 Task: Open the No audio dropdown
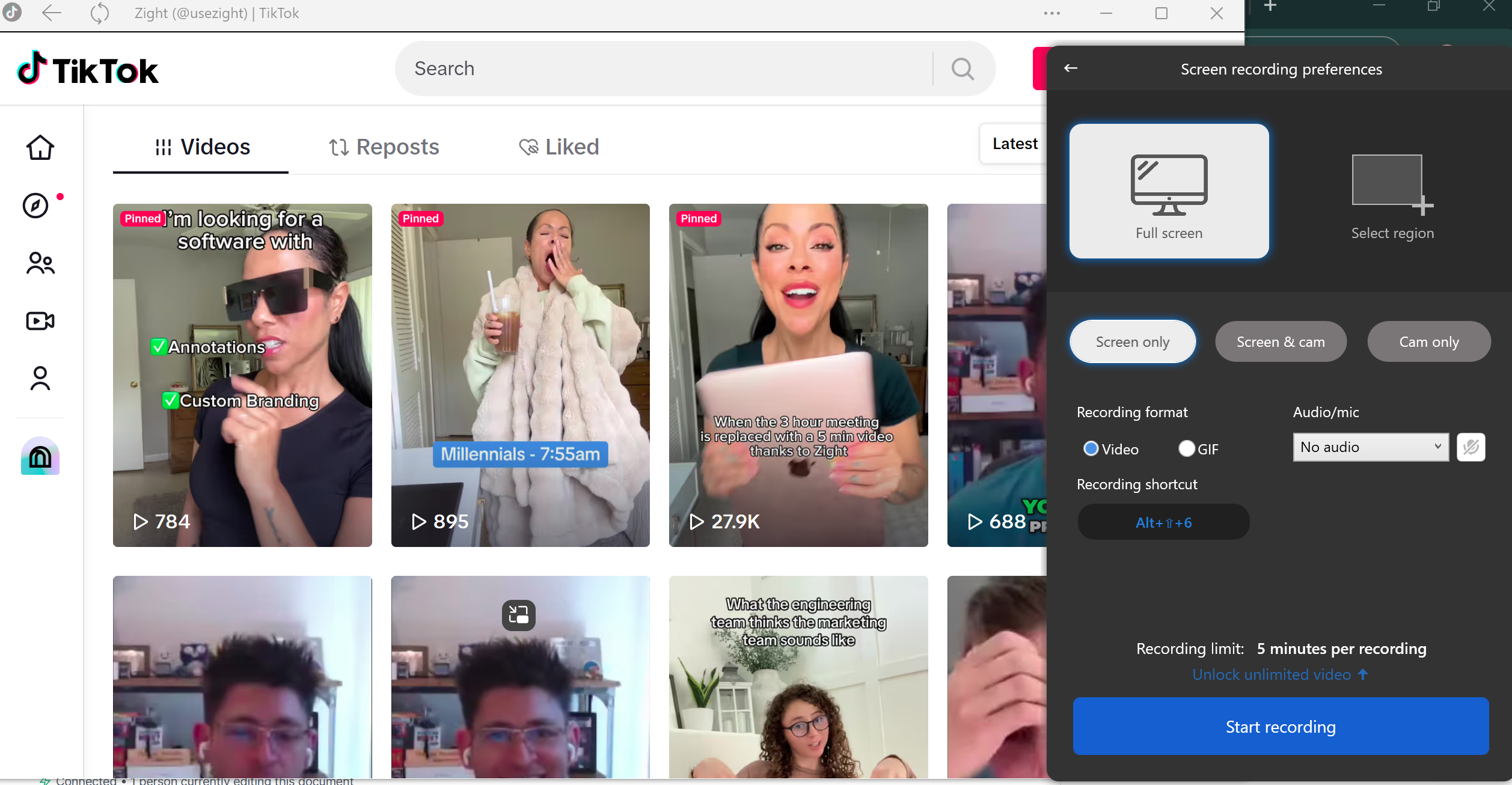[1371, 447]
